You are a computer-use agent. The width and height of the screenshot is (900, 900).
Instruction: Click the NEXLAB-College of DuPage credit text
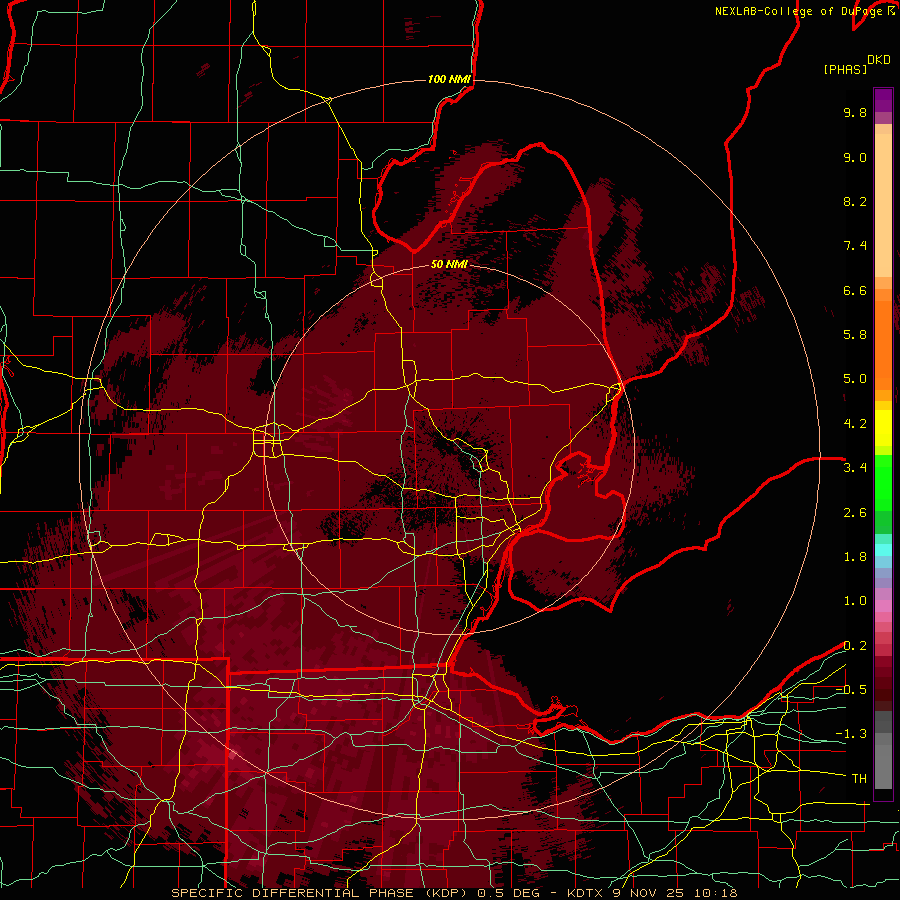coord(798,11)
